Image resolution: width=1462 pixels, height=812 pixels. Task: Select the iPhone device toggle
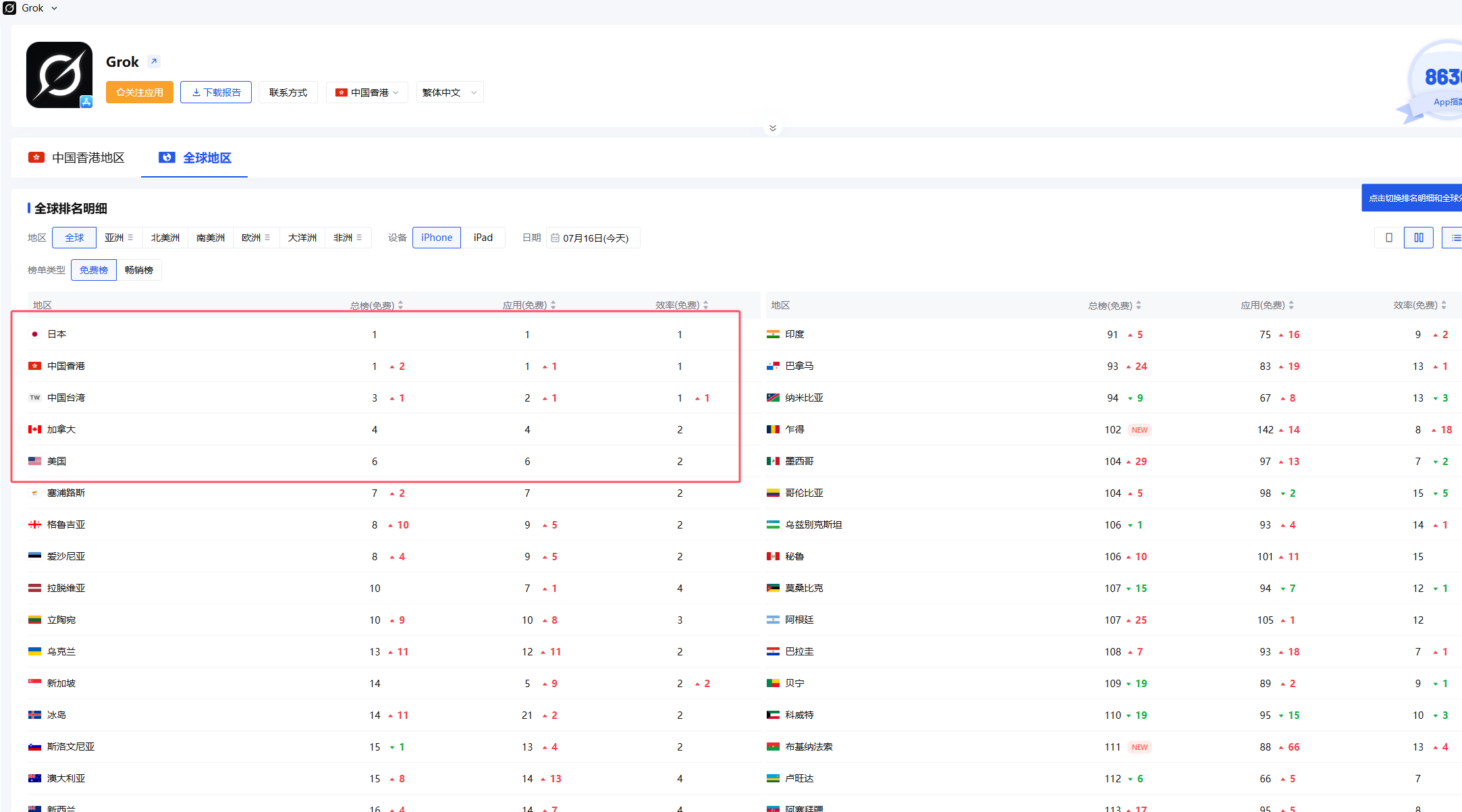tap(437, 238)
